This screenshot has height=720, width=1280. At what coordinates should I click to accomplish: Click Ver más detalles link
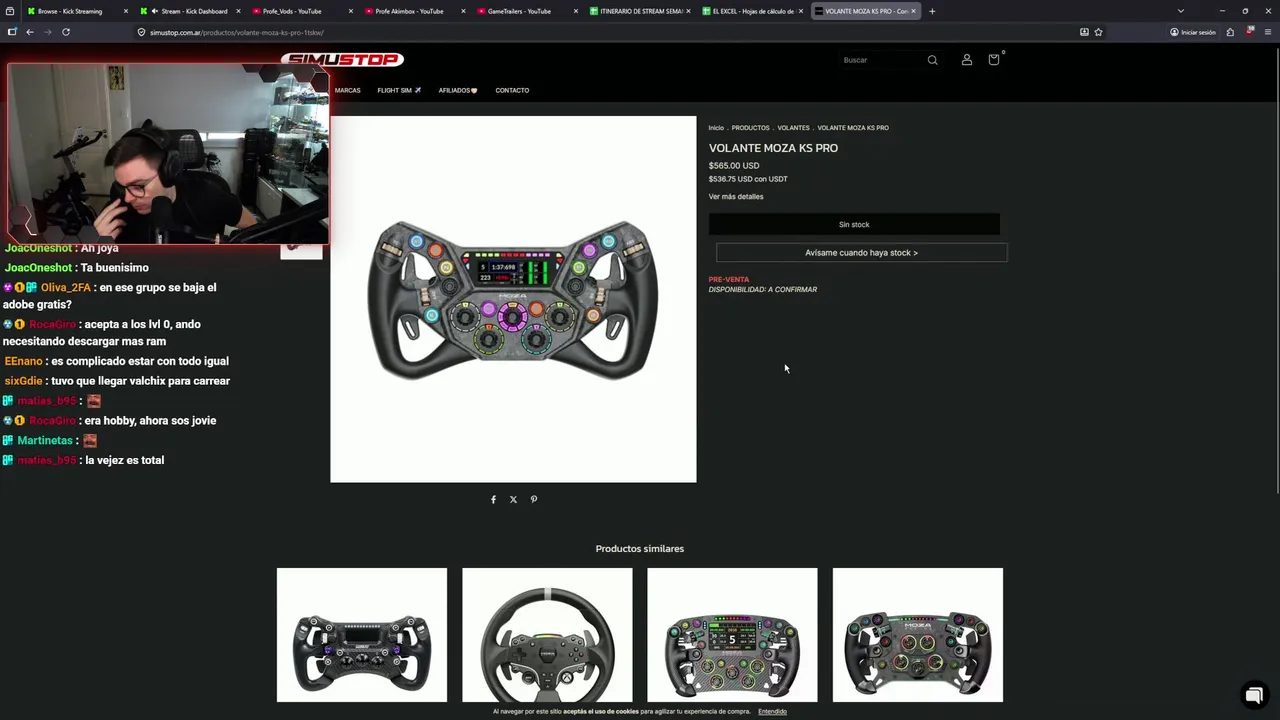coord(736,197)
